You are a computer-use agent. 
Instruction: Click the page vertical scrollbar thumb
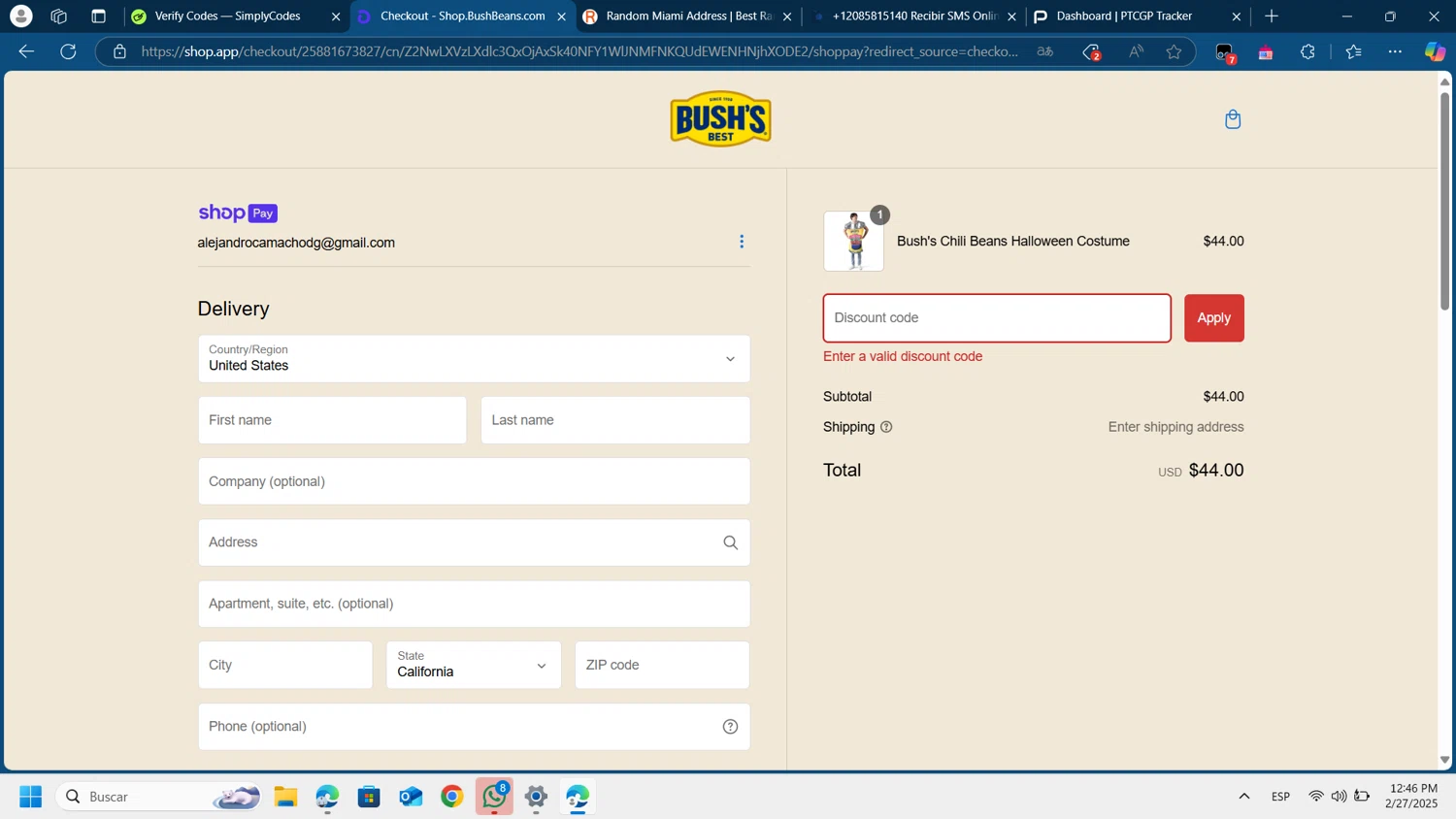click(x=1444, y=201)
